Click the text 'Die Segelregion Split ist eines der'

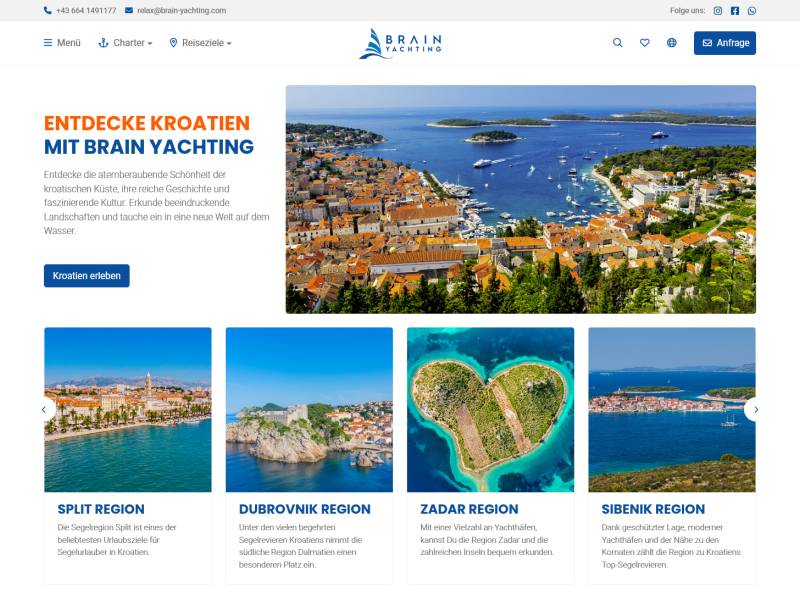(x=117, y=528)
